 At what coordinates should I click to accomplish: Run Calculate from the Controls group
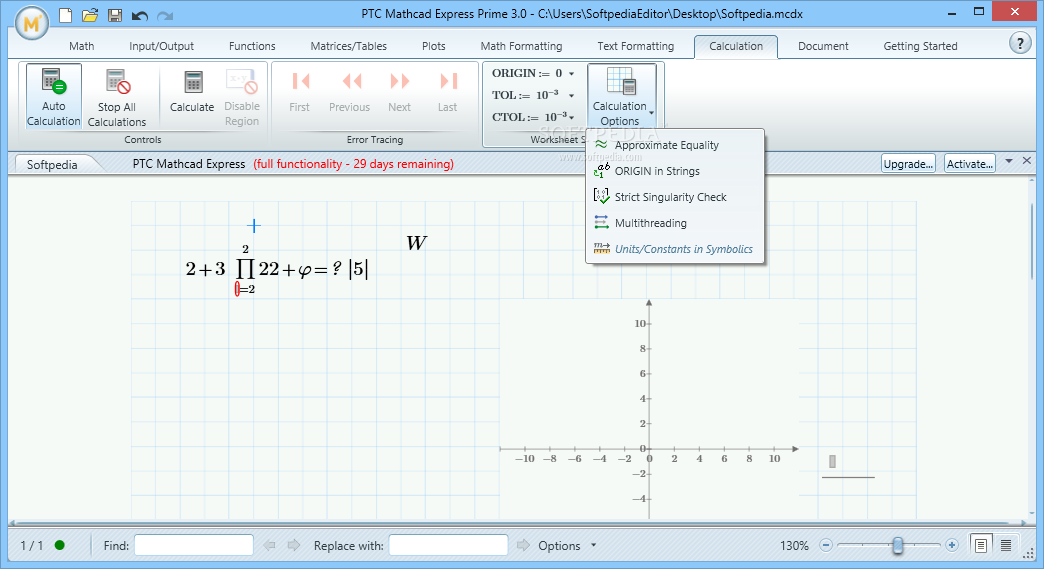click(x=192, y=91)
